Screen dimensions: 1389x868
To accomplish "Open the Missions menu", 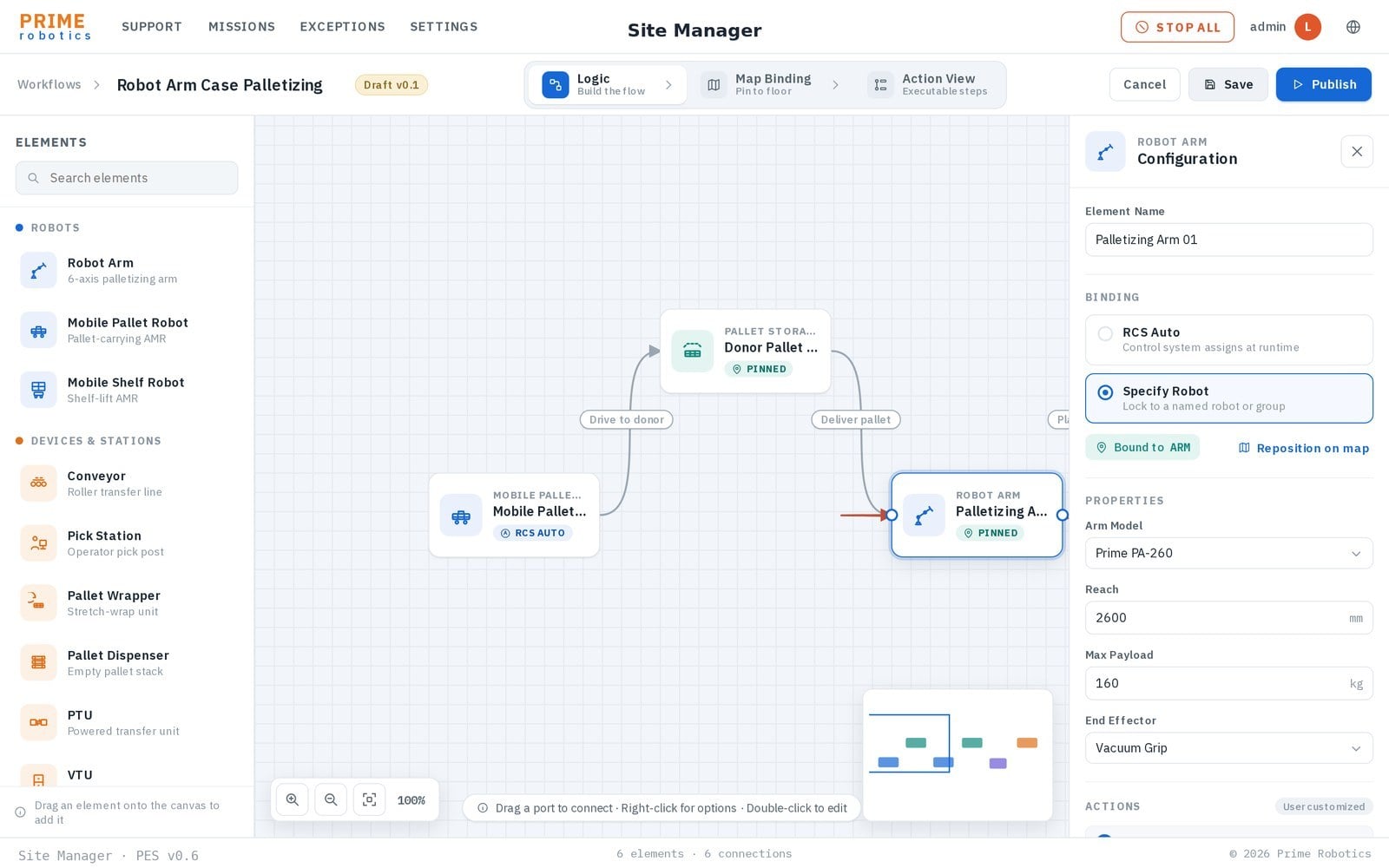I will coord(241,27).
